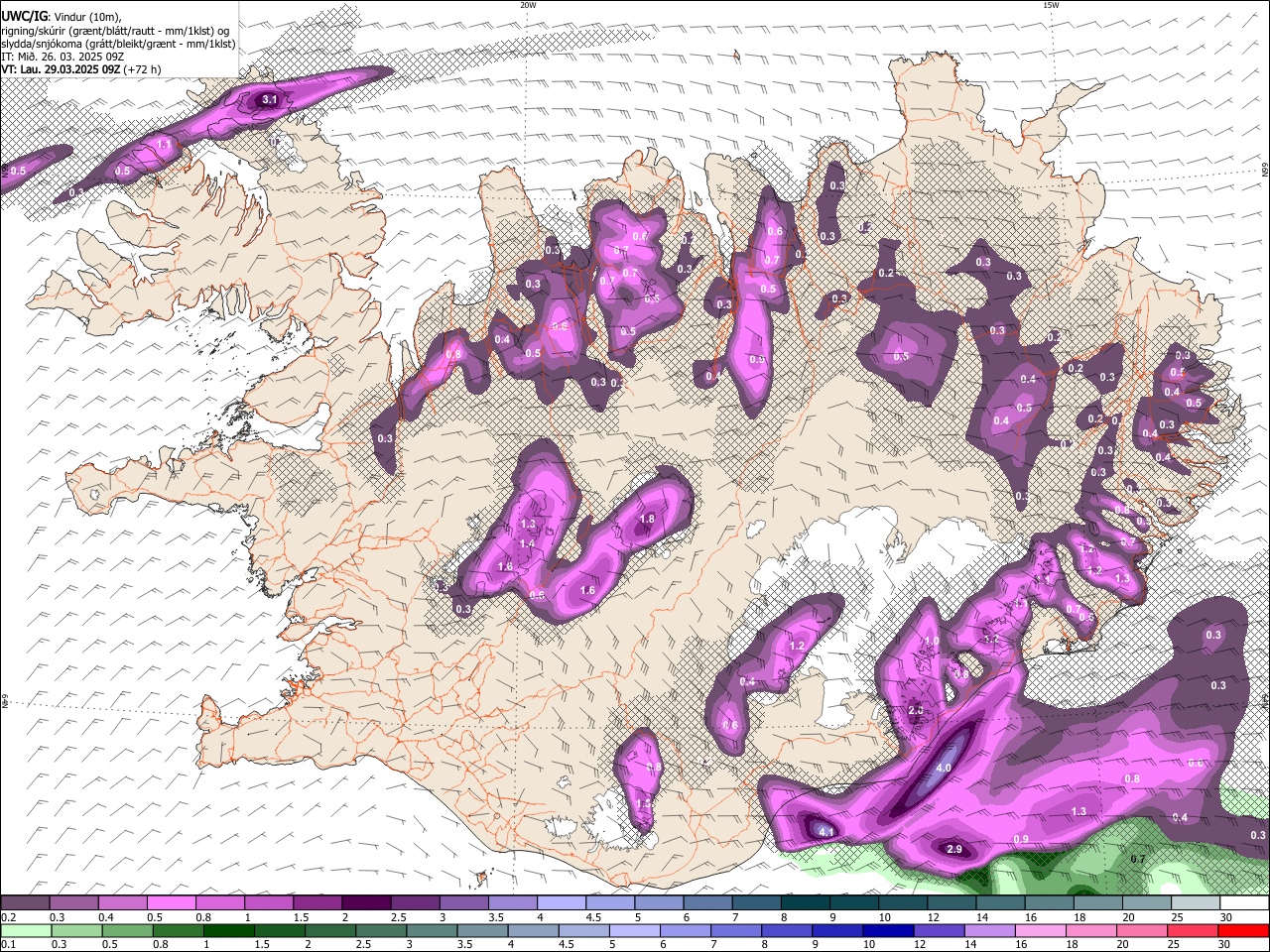Click the 'rigning/skúrir' legend description line
The width and height of the screenshot is (1270, 952).
tap(115, 31)
